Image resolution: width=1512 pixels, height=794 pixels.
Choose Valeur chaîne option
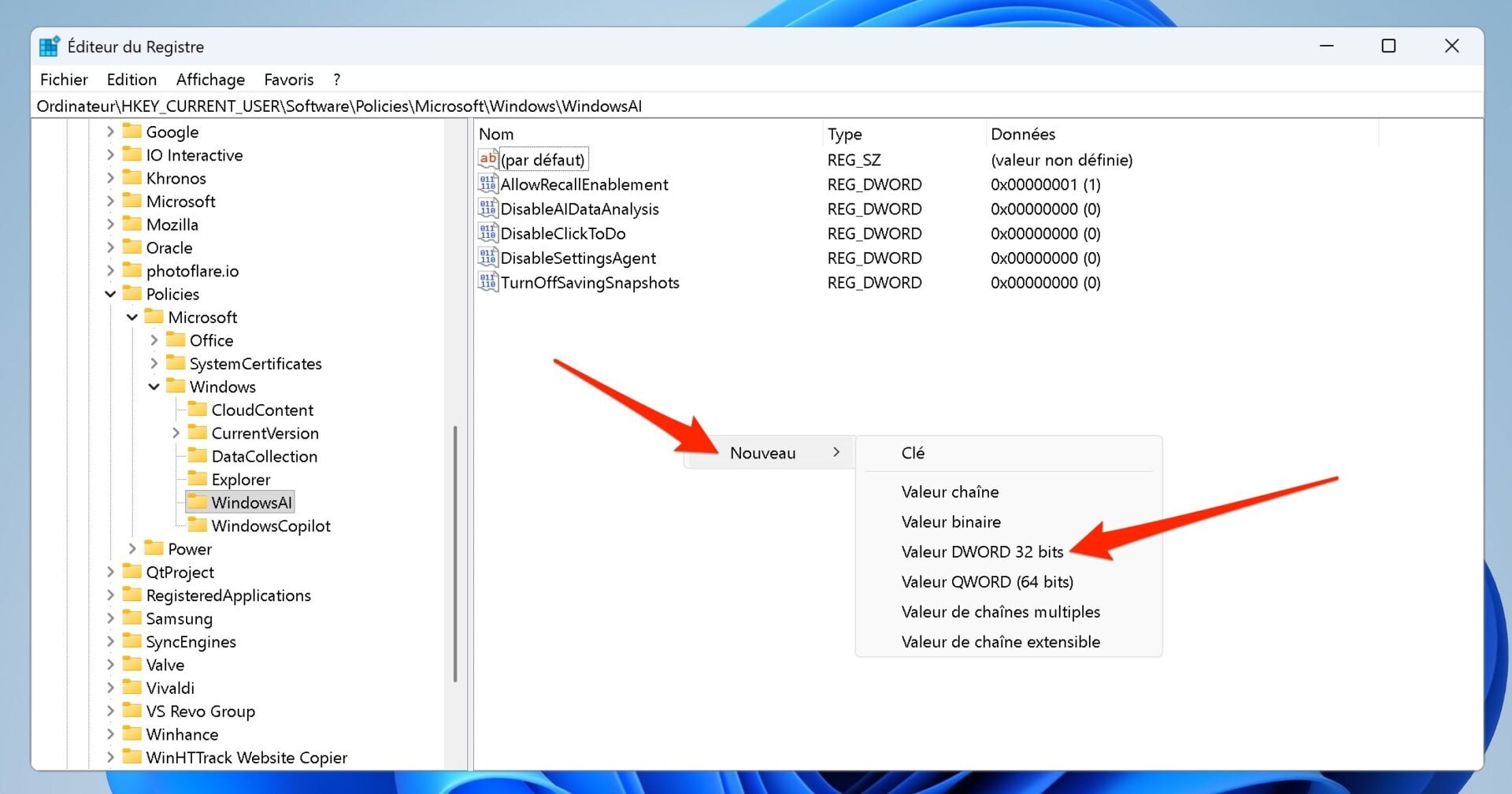point(950,492)
